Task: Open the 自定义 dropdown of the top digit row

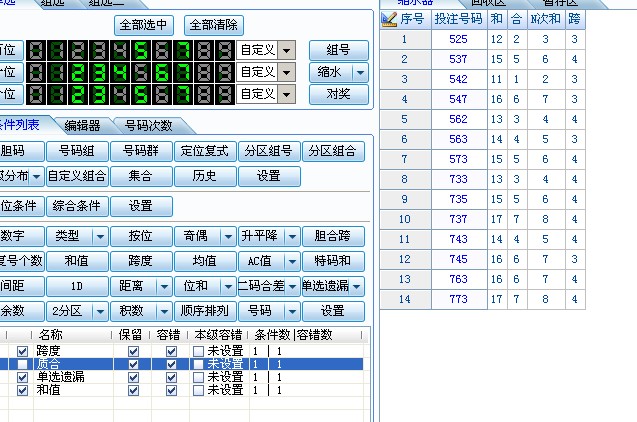Action: 286,50
